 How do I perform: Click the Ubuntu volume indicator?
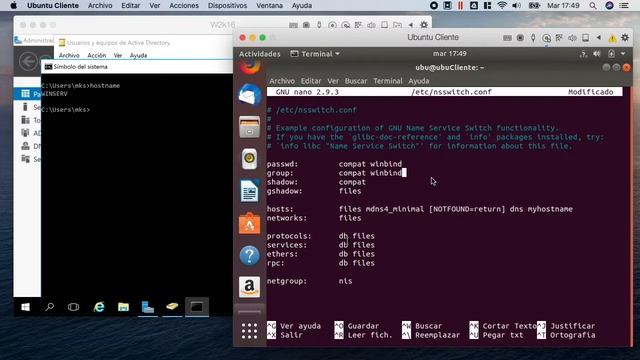tap(597, 53)
